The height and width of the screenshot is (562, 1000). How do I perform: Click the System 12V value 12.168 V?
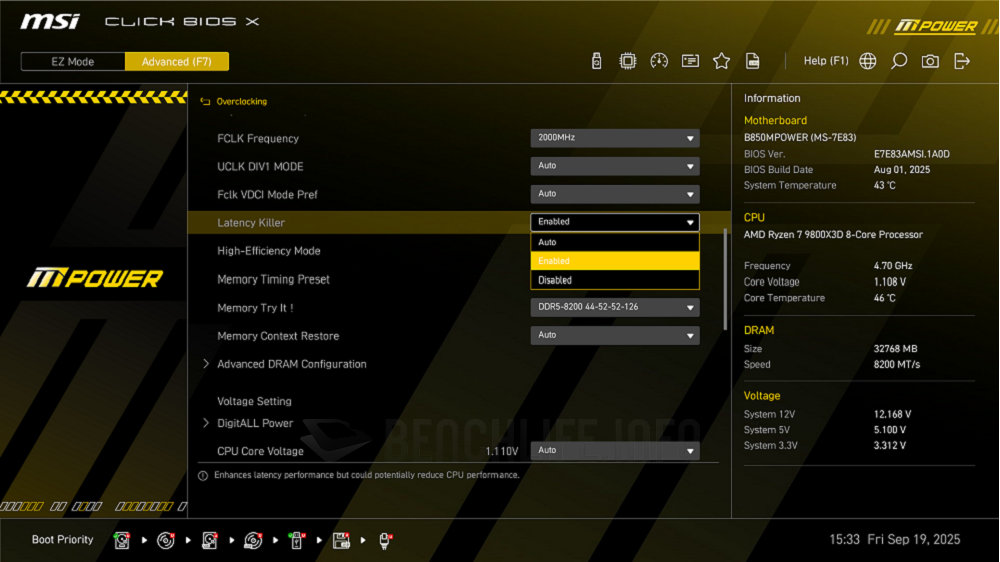click(x=892, y=415)
